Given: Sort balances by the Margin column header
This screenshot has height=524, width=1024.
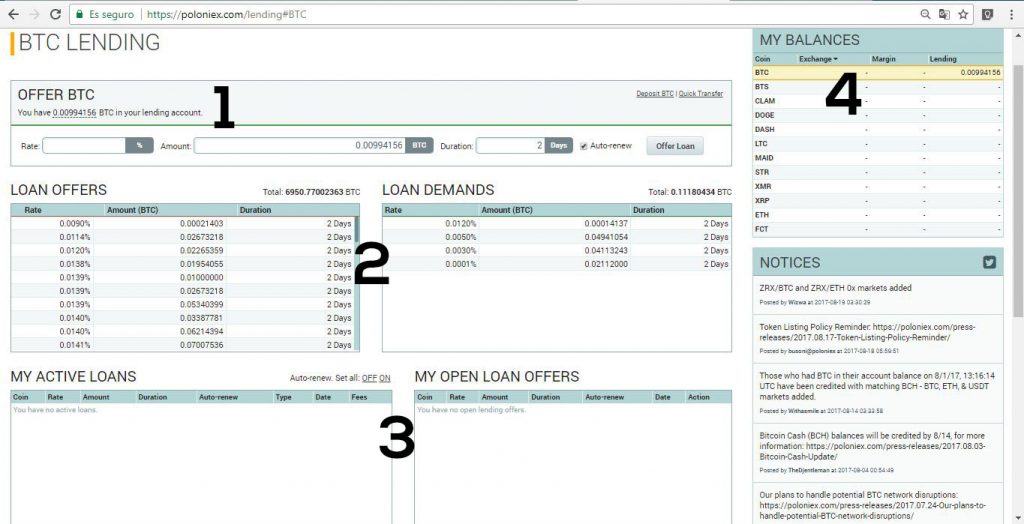Looking at the screenshot, I should (x=883, y=59).
